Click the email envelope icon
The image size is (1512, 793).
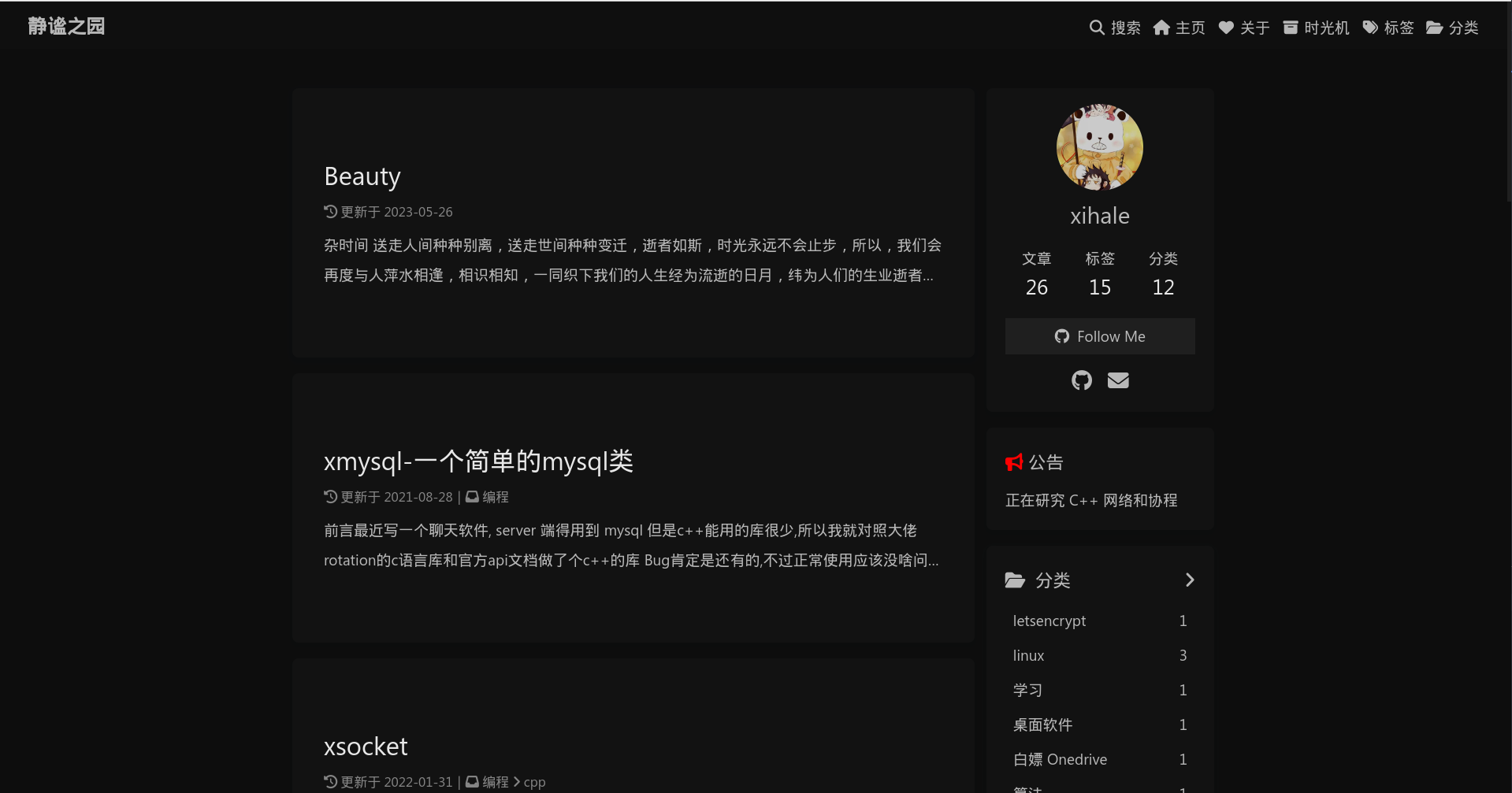(x=1118, y=380)
